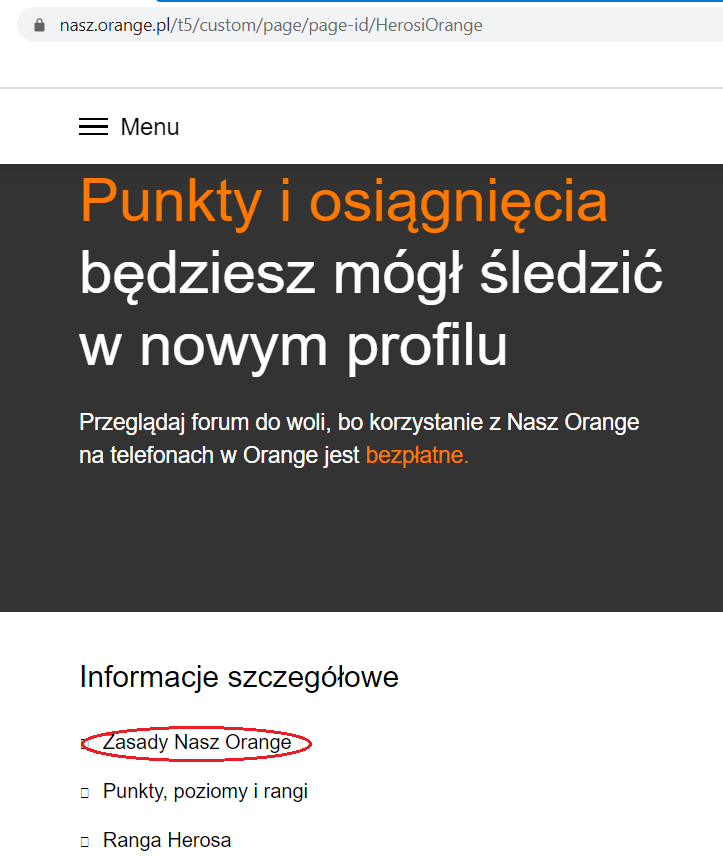This screenshot has height=862, width=723.
Task: Click bullet icon beside Ranga Herosa
Action: (x=85, y=842)
